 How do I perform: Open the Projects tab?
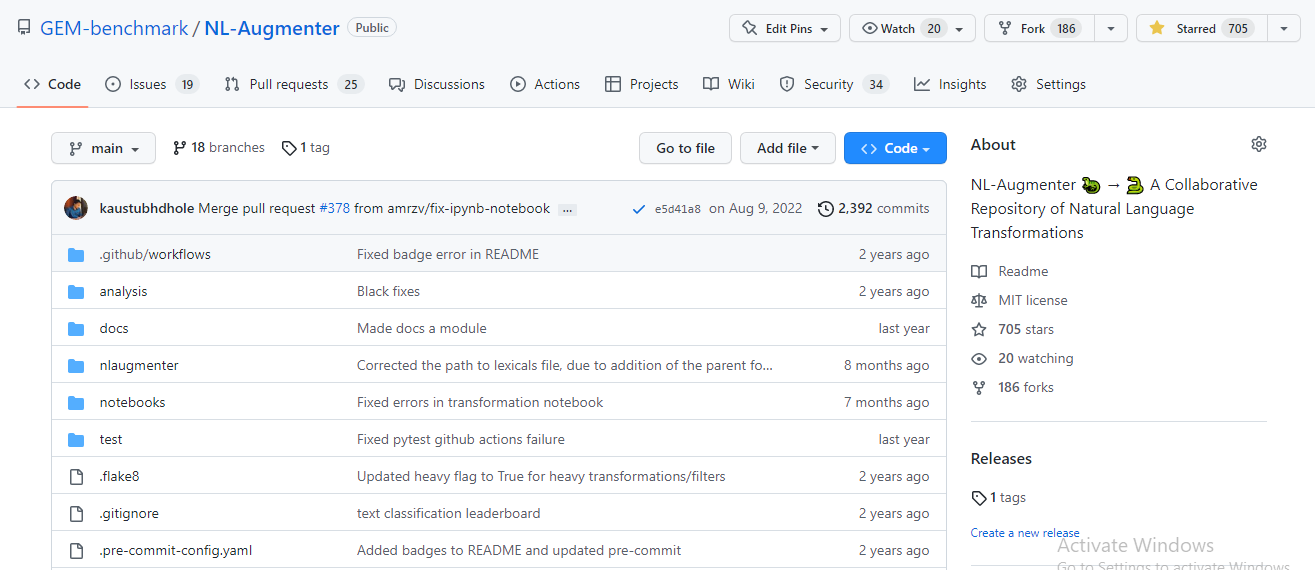(x=642, y=84)
